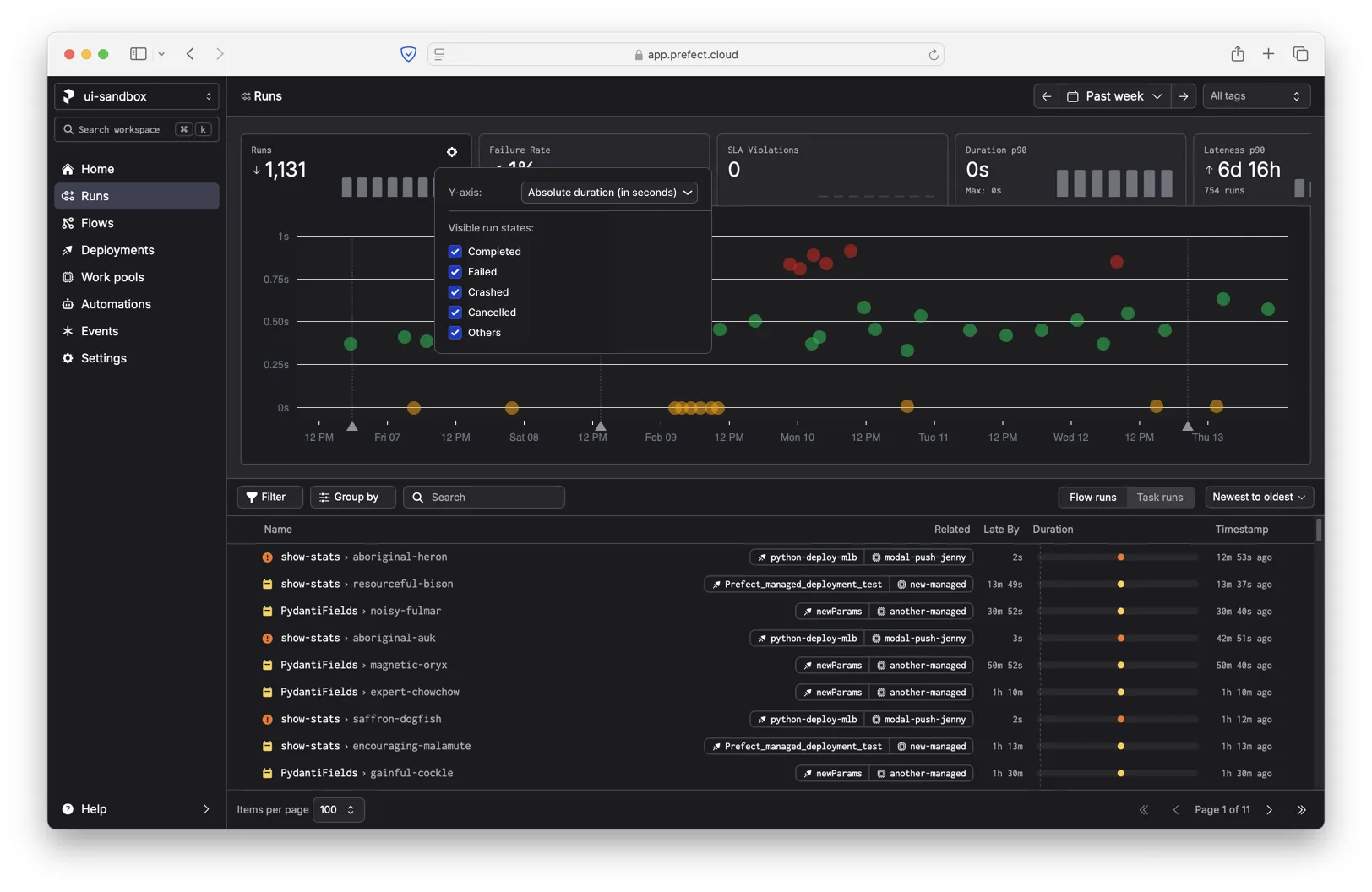Image resolution: width=1372 pixels, height=892 pixels.
Task: Go to previous date range arrow
Action: tap(1046, 96)
